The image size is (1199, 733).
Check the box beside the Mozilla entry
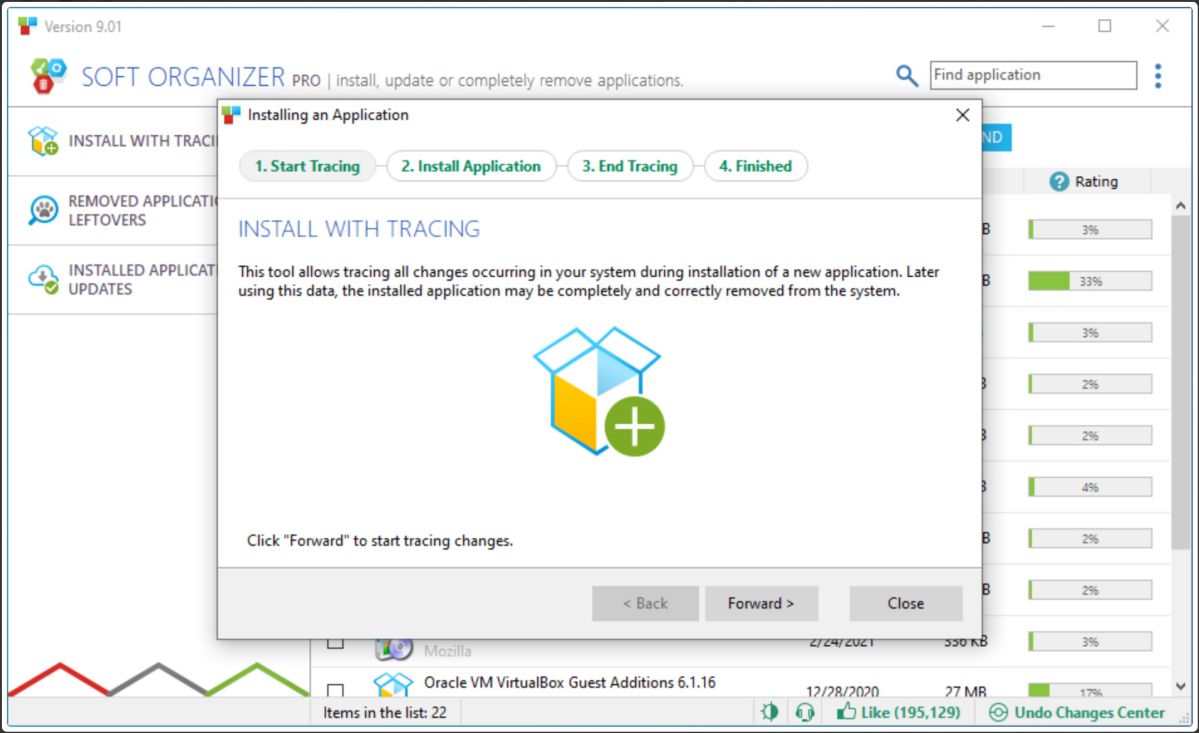(336, 642)
